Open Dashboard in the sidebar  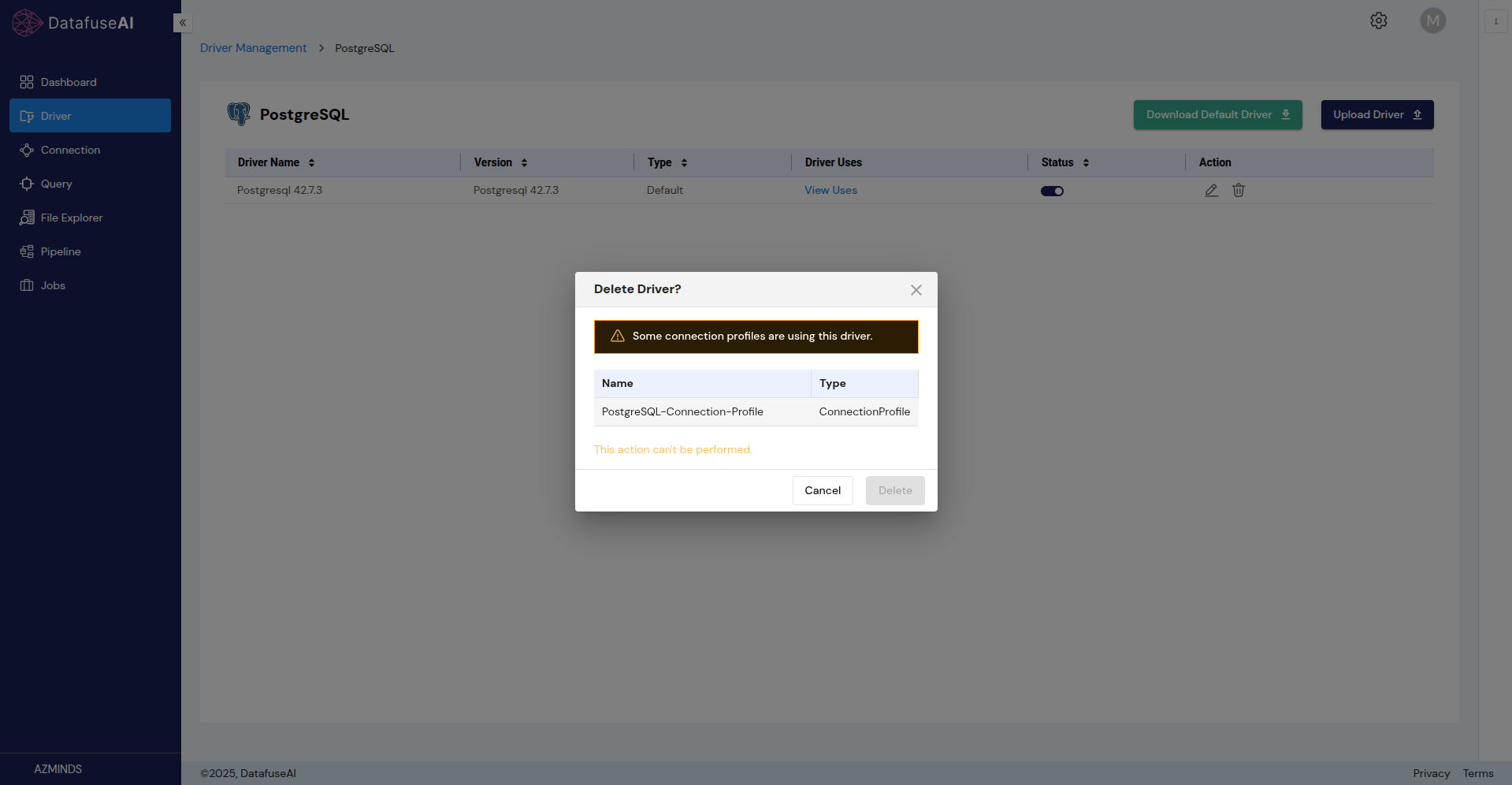point(69,82)
